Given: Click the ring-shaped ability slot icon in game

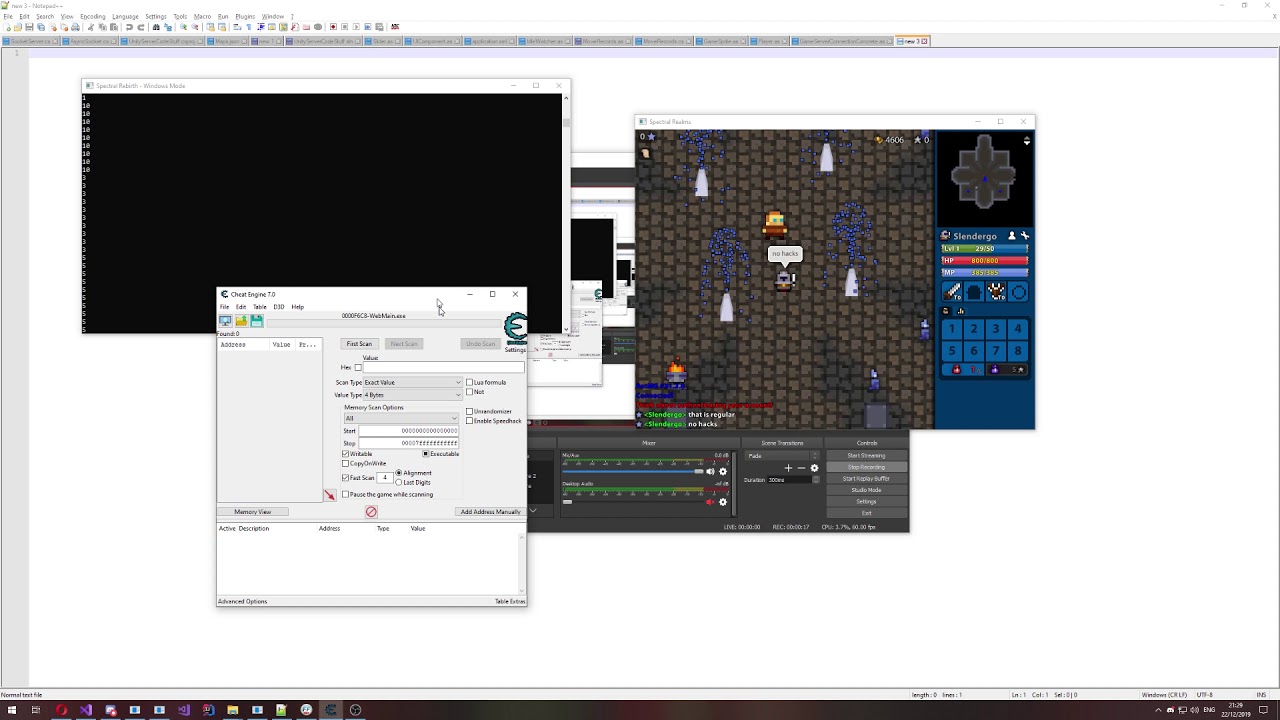Looking at the screenshot, I should point(1019,292).
